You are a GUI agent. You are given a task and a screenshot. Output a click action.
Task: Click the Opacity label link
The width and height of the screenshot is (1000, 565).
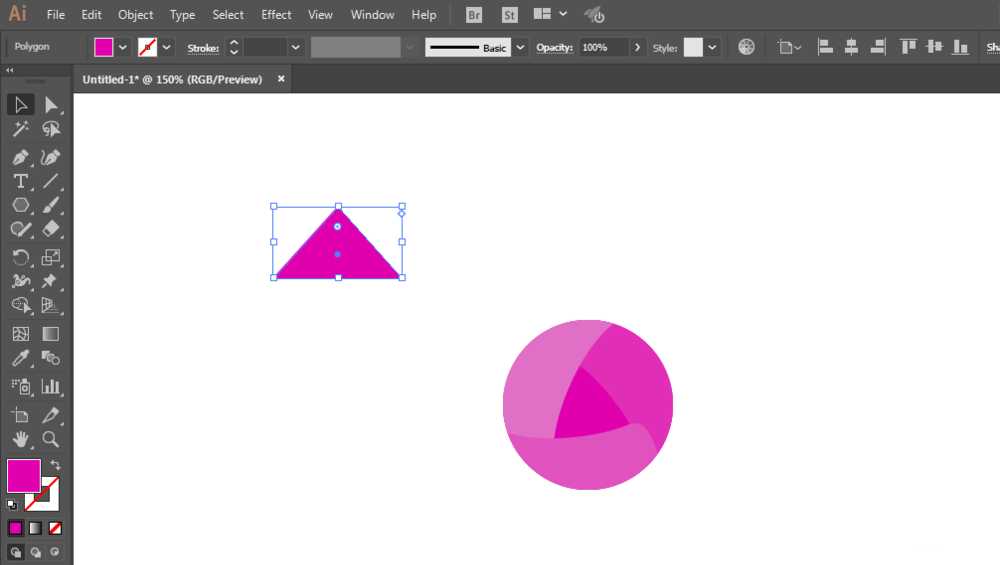(554, 48)
